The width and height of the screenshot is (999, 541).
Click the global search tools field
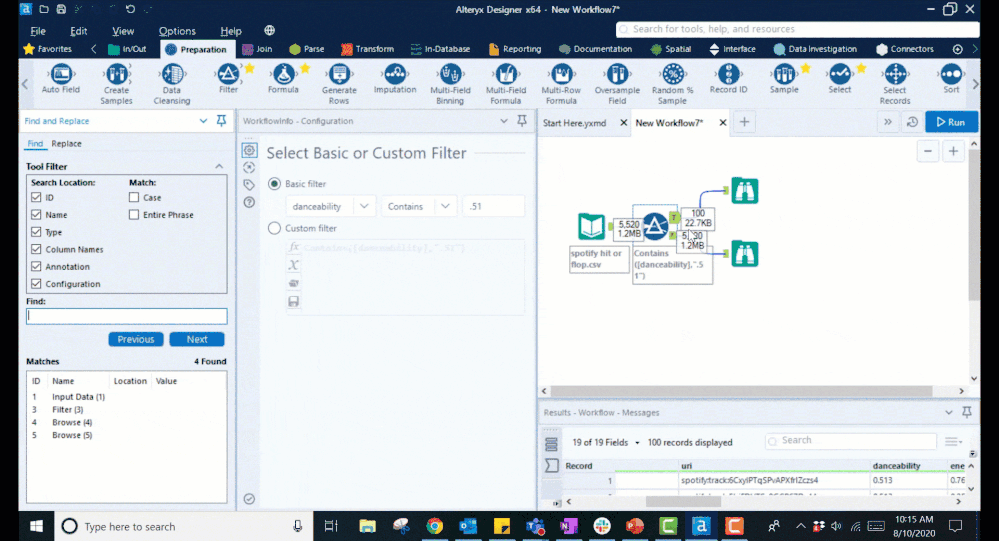click(x=797, y=29)
